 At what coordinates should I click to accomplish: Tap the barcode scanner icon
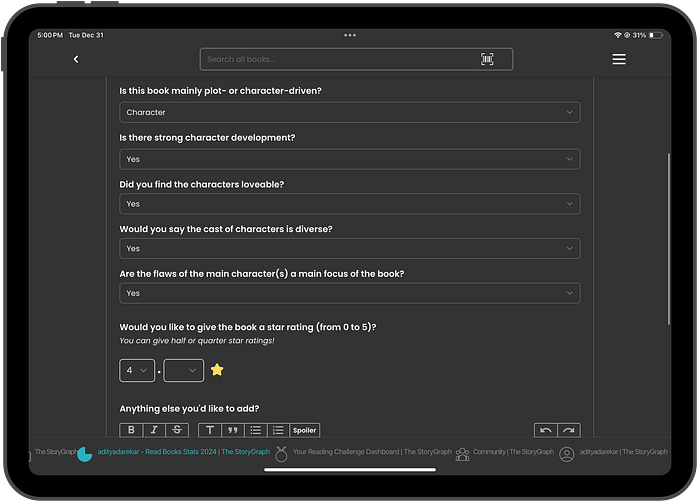pos(487,59)
